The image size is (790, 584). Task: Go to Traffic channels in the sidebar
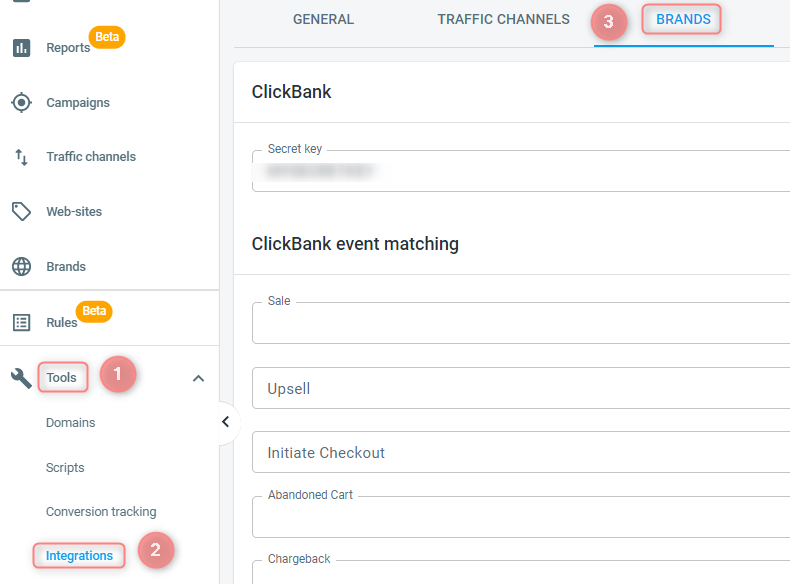(x=91, y=157)
